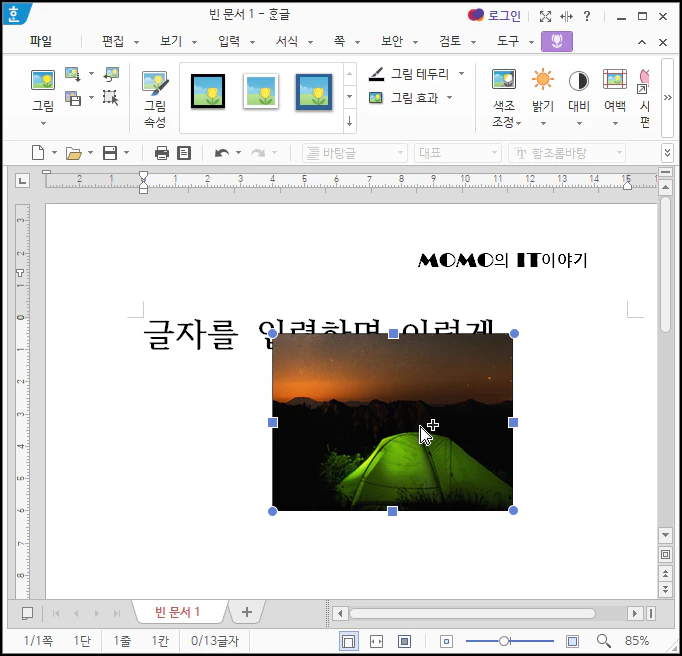Add a new document tab with plus
Screen dimensions: 682x656
(247, 612)
